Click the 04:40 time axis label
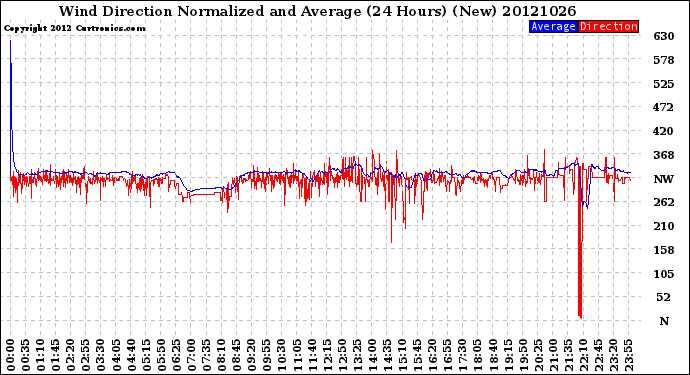The width and height of the screenshot is (690, 375). tap(131, 355)
